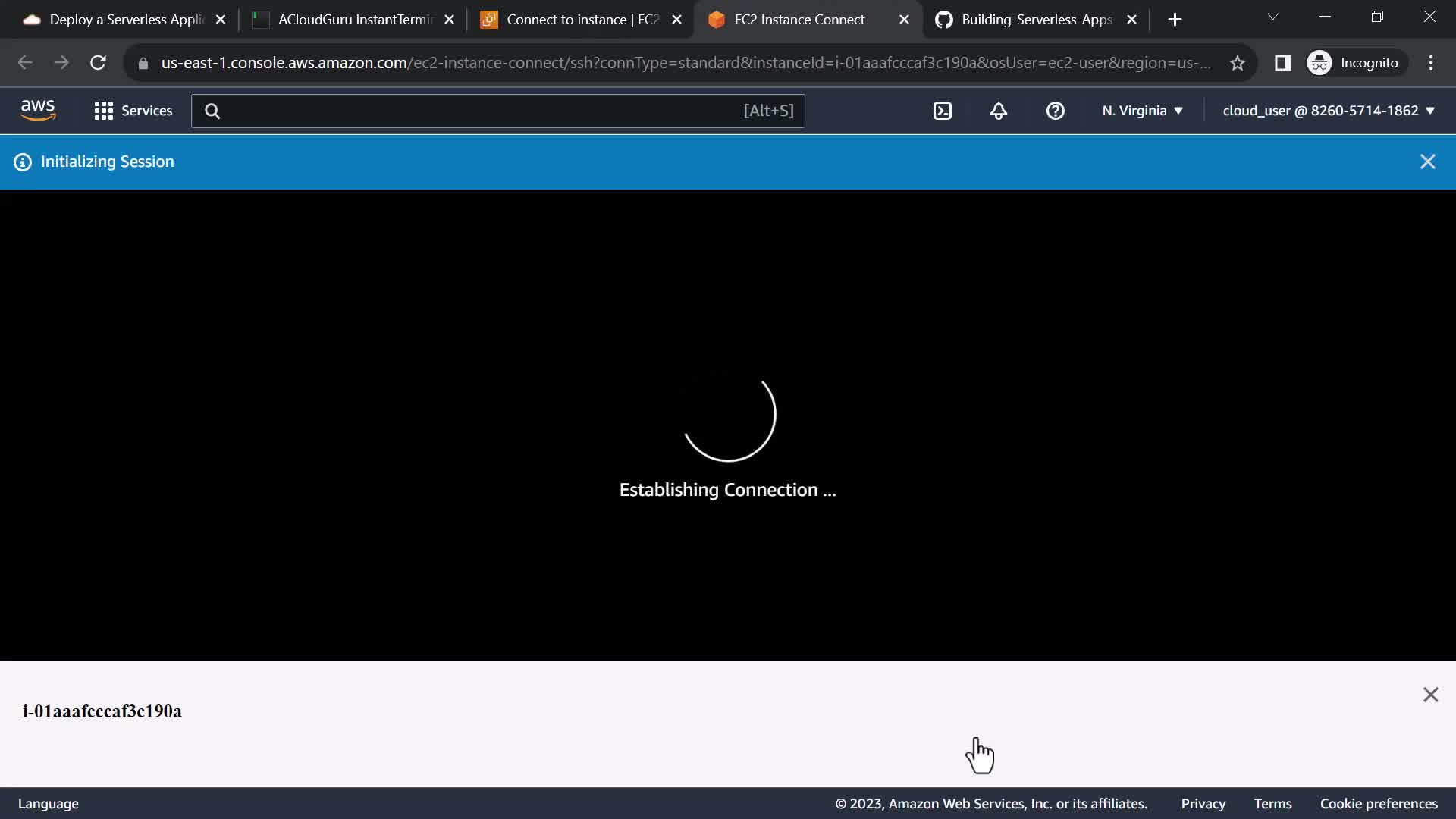Open Chrome three-dot menu
This screenshot has width=1456, height=819.
1430,63
